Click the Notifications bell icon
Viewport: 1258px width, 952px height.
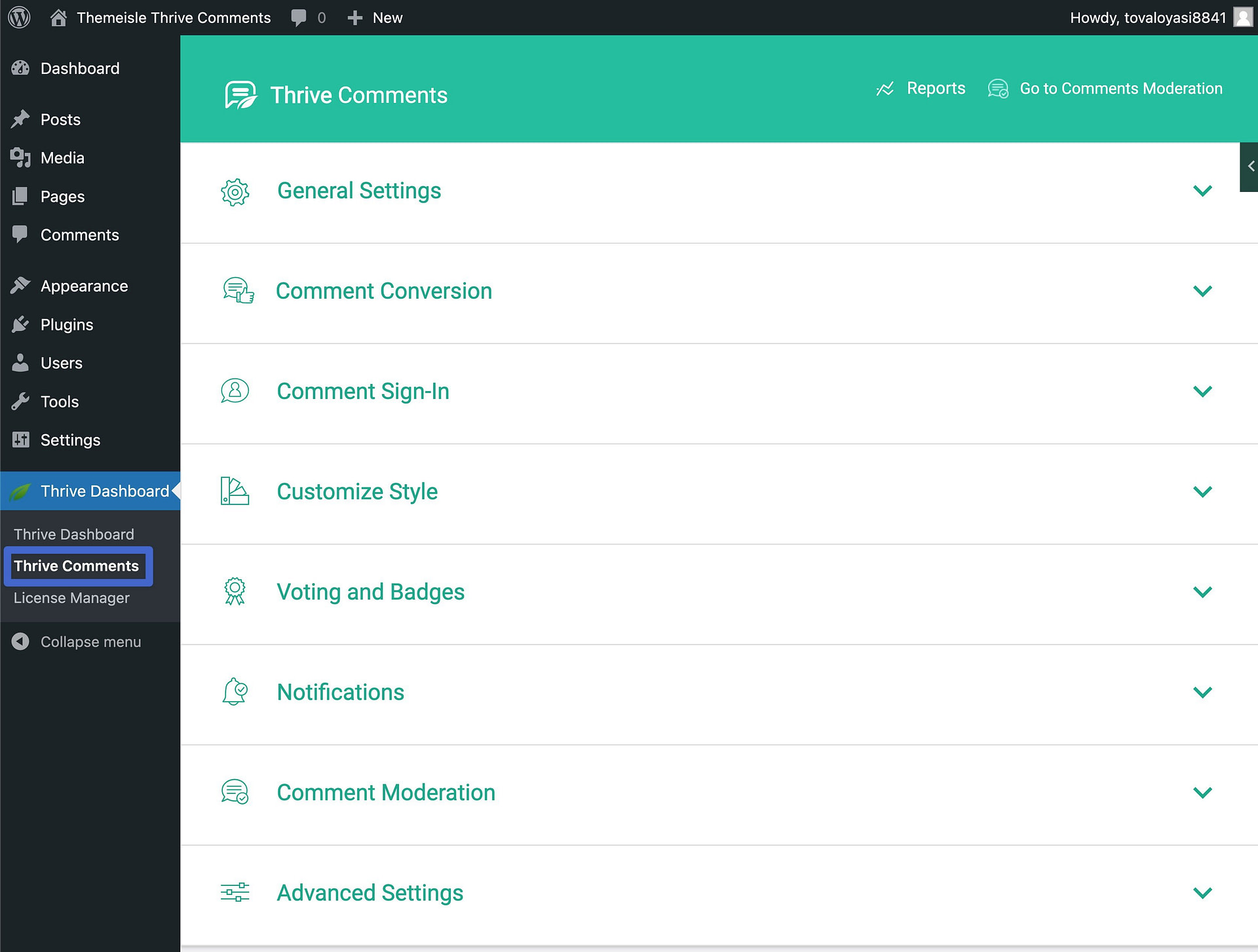point(236,692)
